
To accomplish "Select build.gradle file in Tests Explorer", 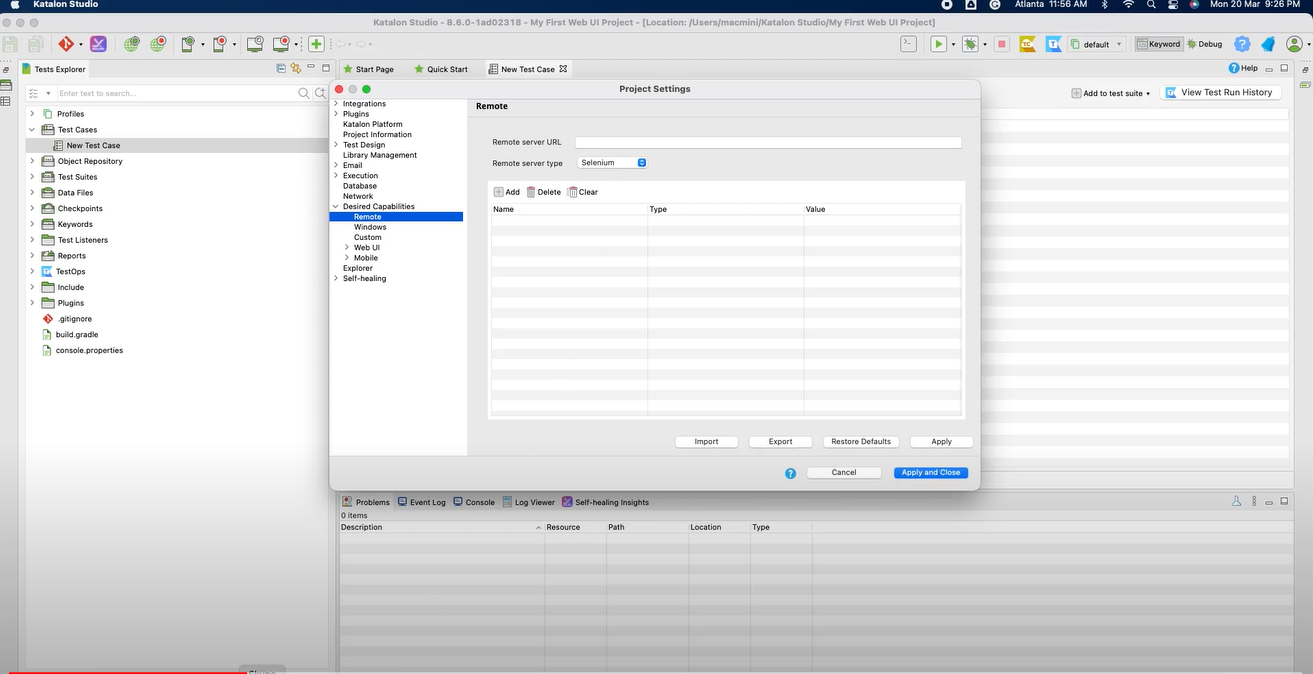I will 77,335.
